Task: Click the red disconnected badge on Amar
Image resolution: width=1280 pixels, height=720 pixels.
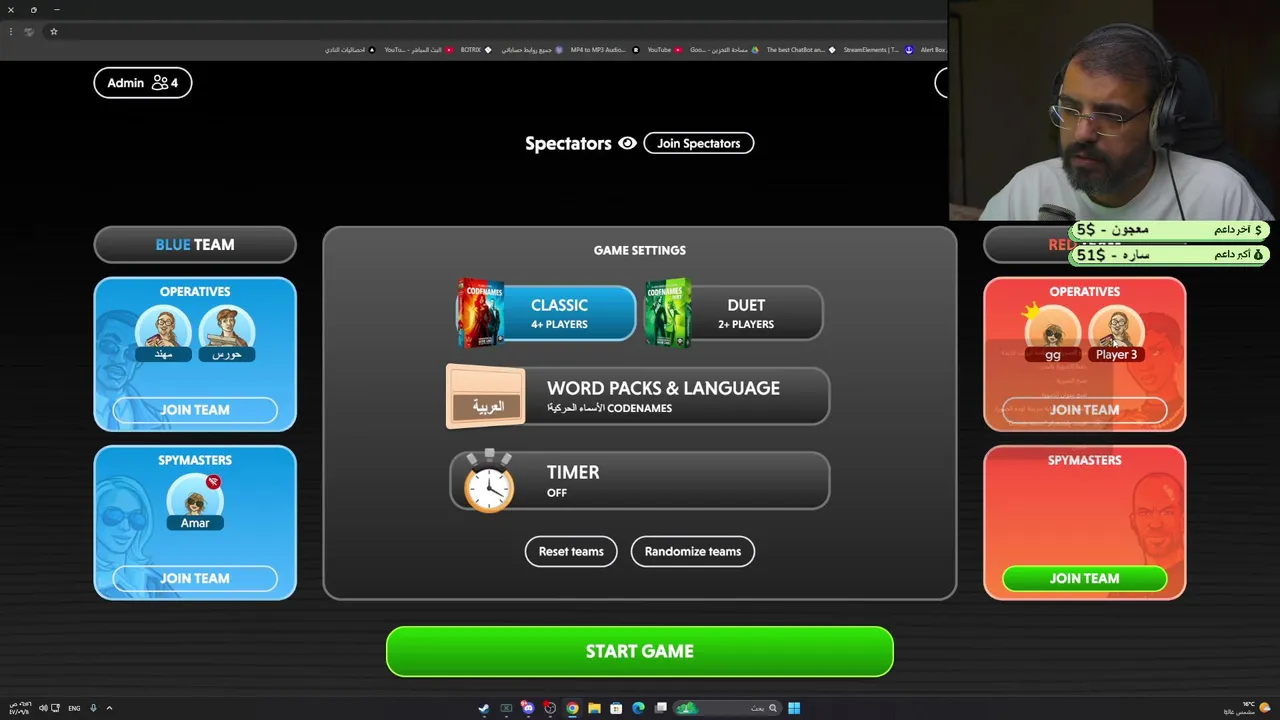Action: pyautogui.click(x=213, y=482)
